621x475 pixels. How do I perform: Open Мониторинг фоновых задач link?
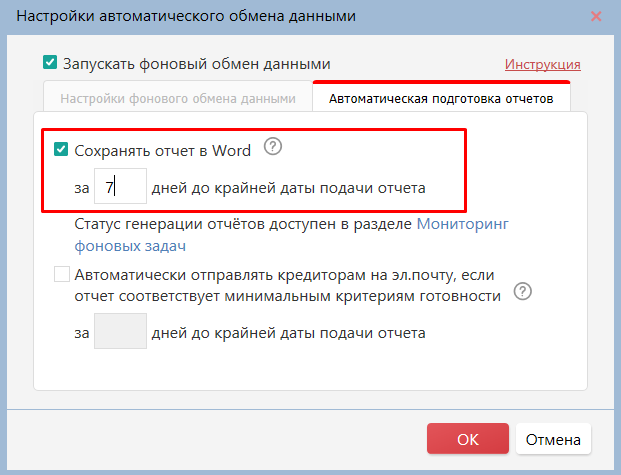point(291,235)
